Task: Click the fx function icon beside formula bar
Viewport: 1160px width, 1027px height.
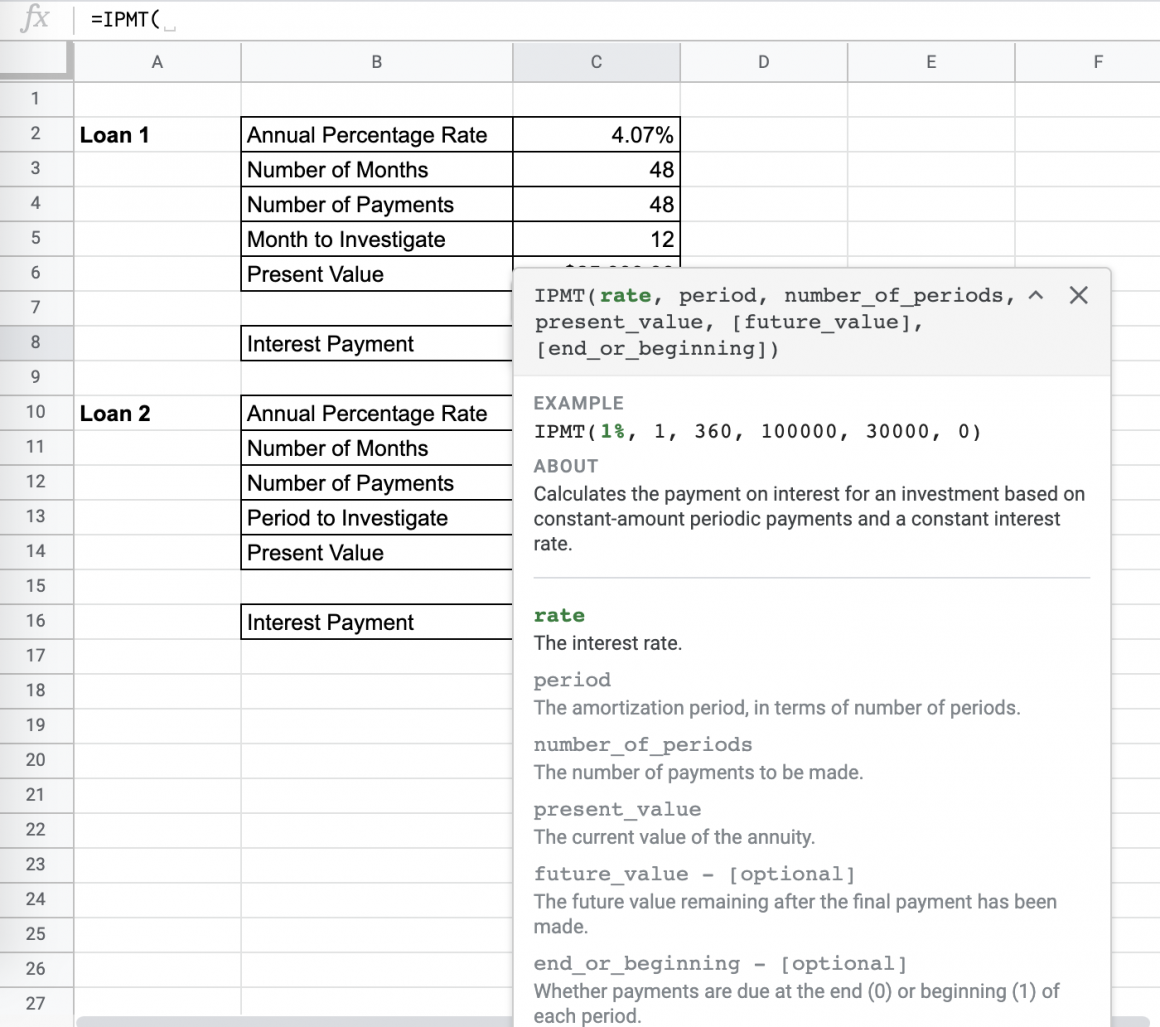Action: click(33, 18)
